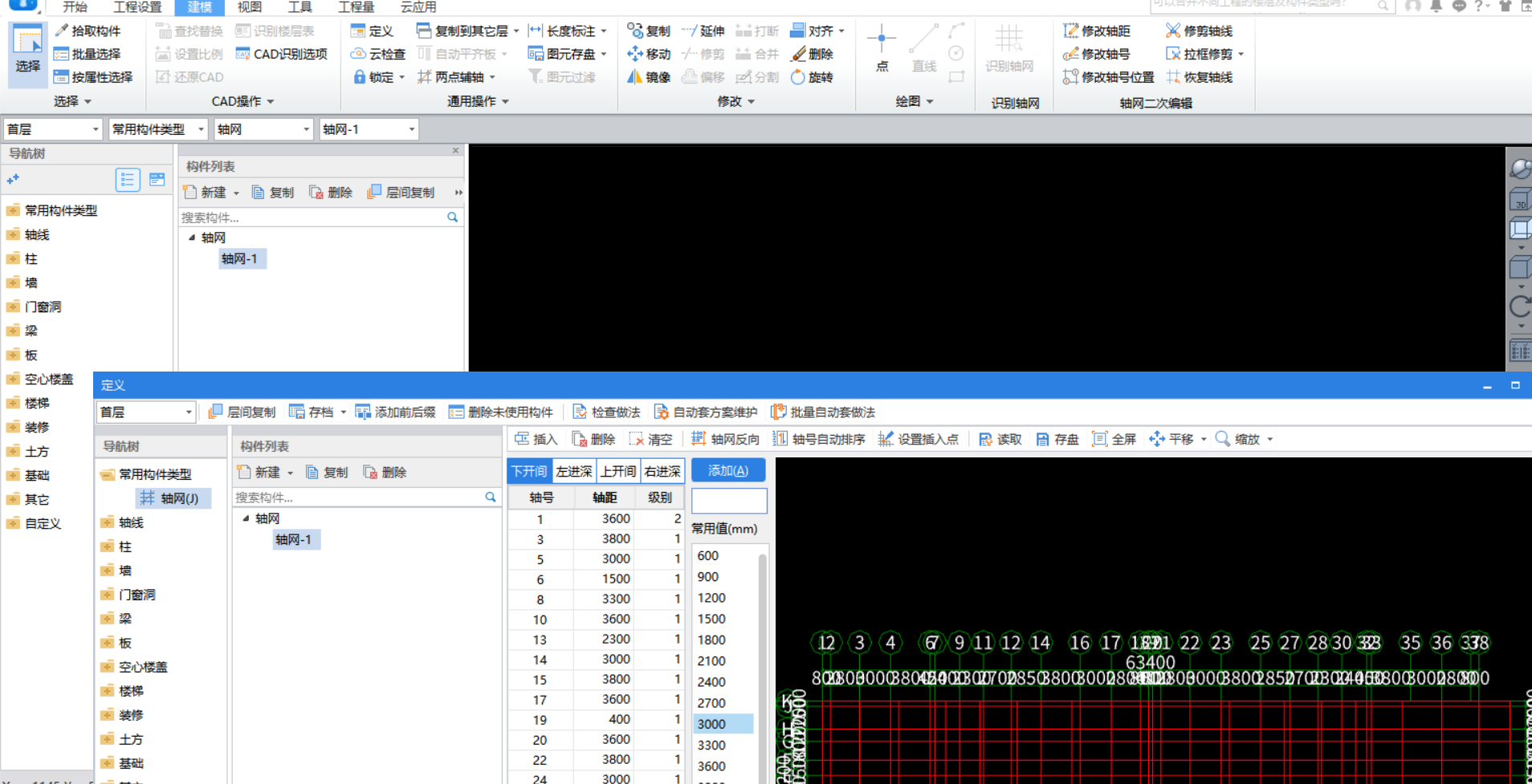Click 全屏 full screen in 定义 toolbar
Viewport: 1532px width, 784px height.
click(1114, 439)
